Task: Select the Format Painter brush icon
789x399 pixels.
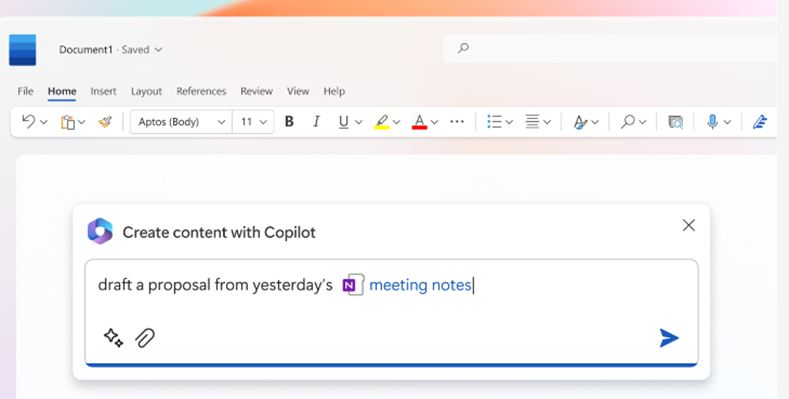Action: pos(105,122)
